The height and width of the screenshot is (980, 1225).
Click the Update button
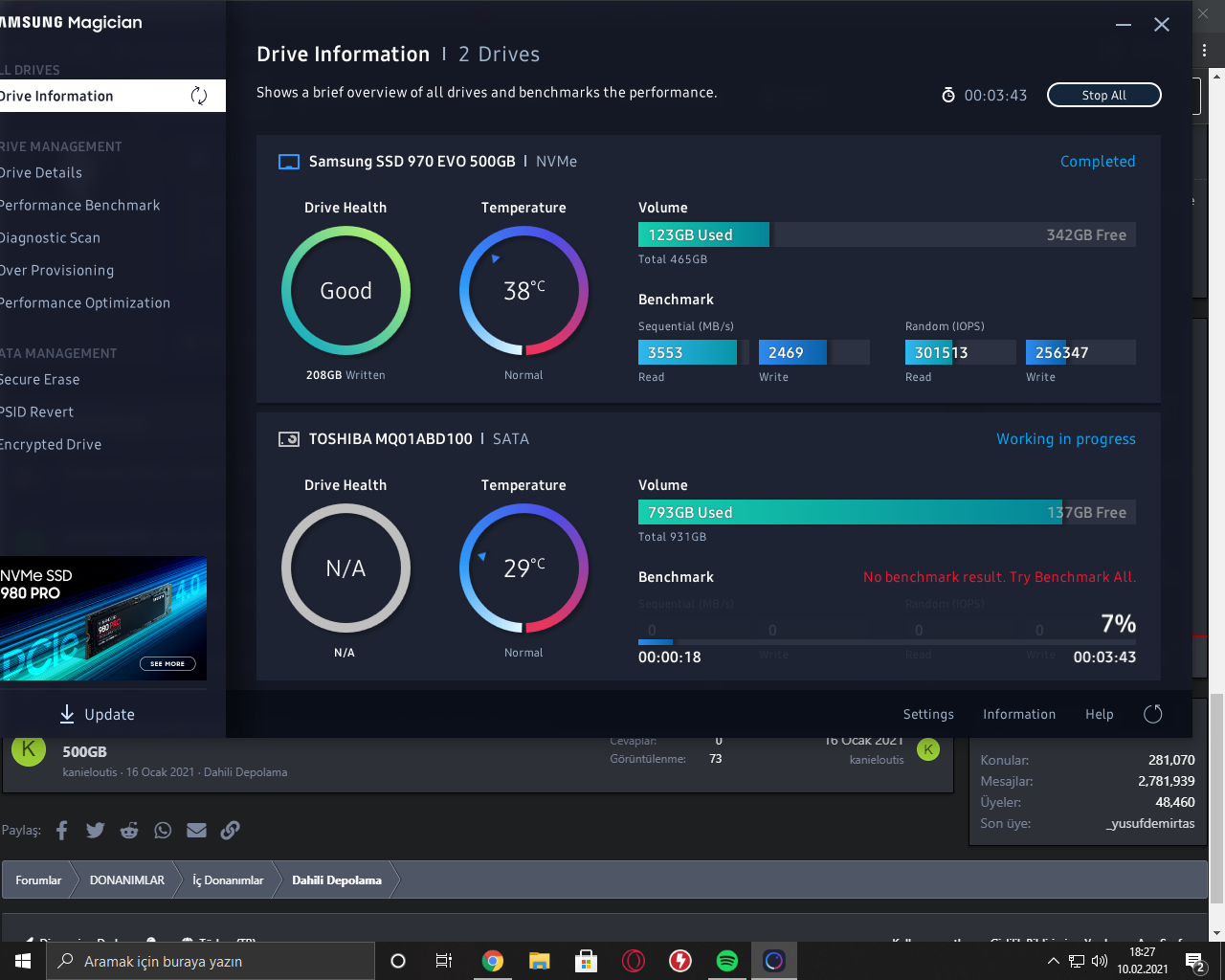(x=97, y=714)
